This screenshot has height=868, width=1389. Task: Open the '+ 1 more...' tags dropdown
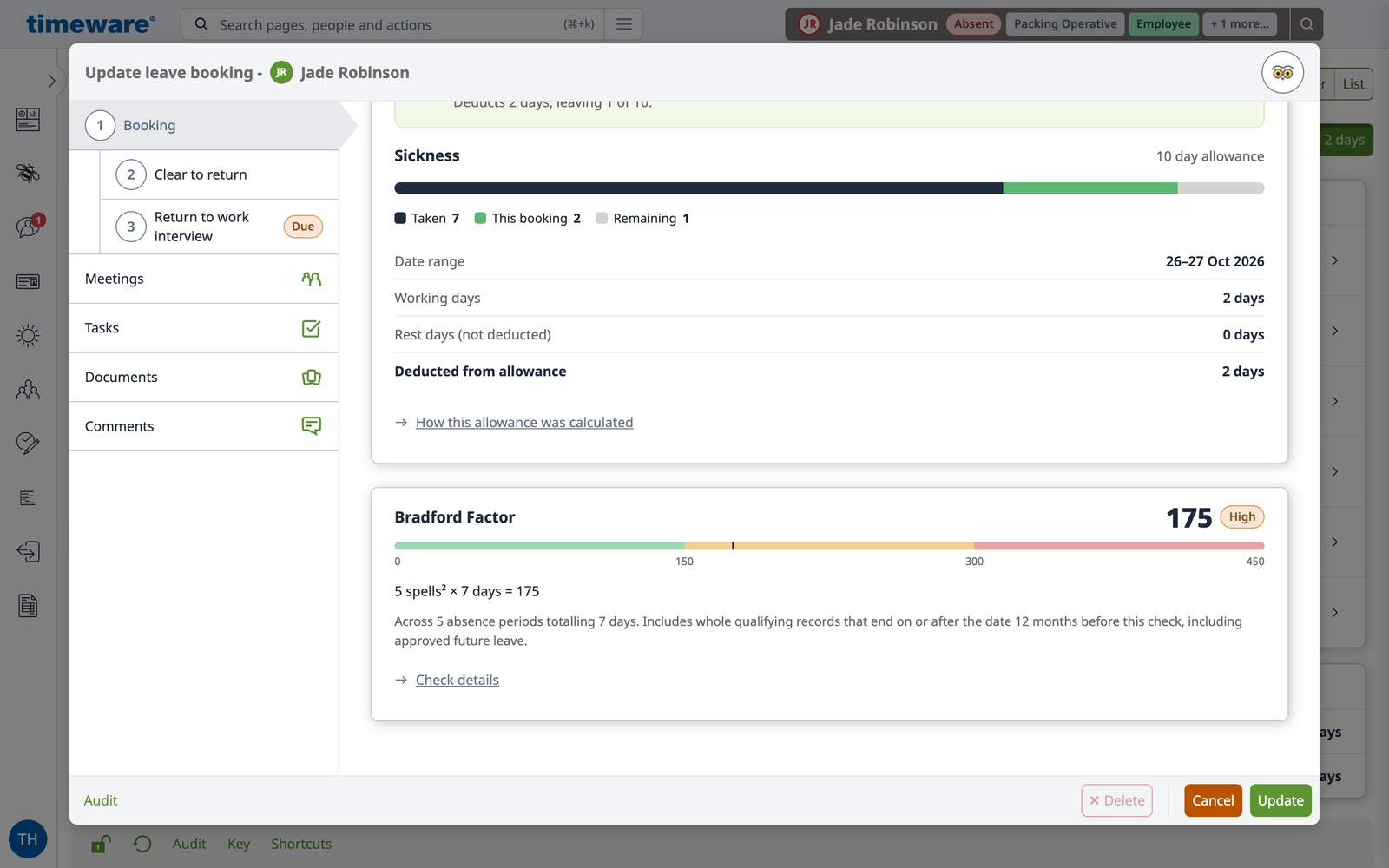1240,24
